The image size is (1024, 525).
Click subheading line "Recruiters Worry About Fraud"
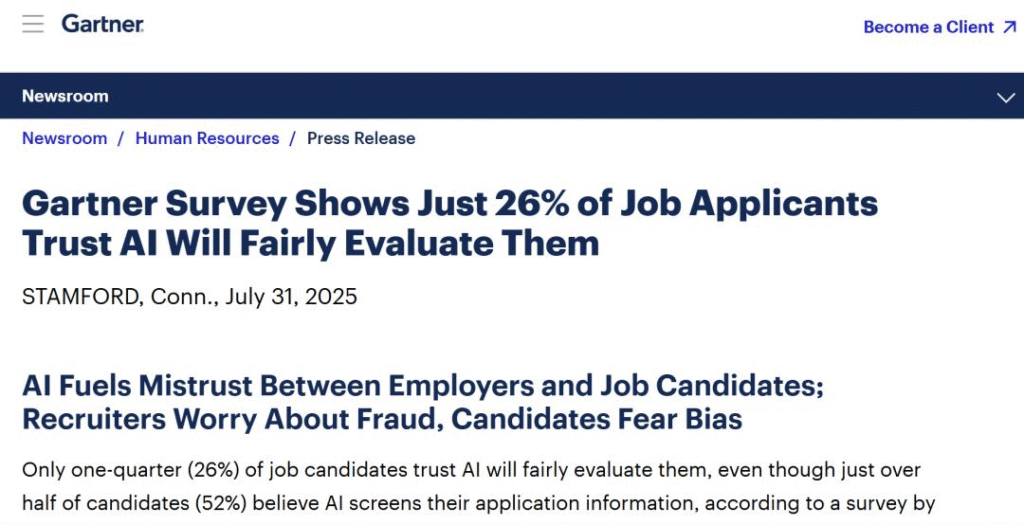pyautogui.click(x=382, y=419)
